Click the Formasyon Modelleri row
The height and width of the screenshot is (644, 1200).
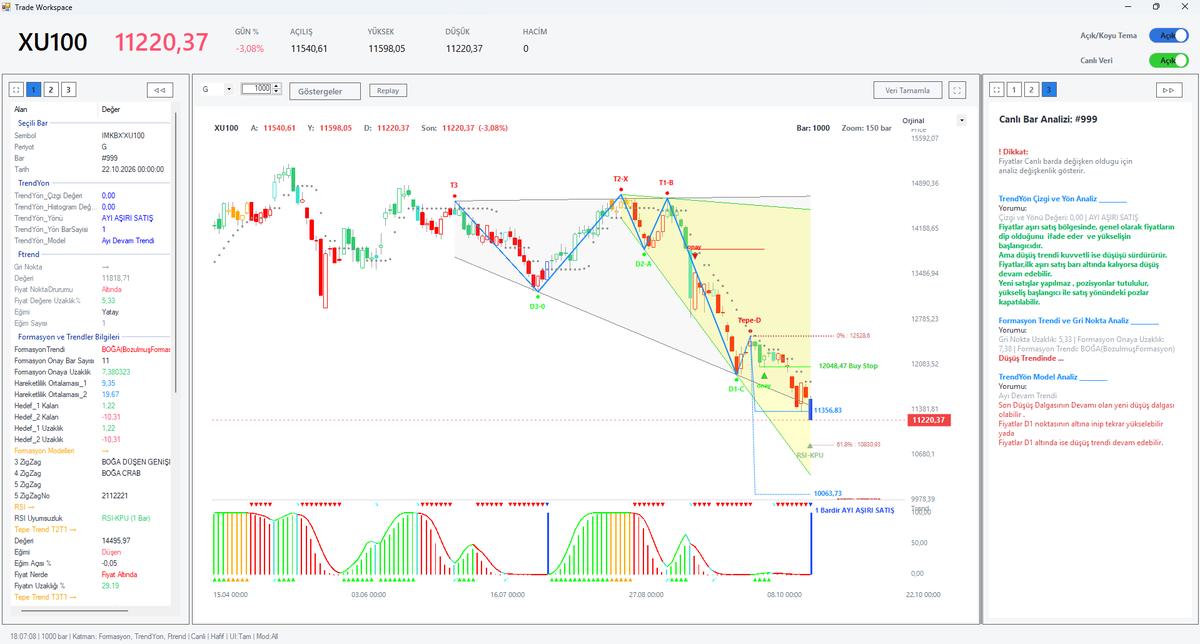(91, 450)
